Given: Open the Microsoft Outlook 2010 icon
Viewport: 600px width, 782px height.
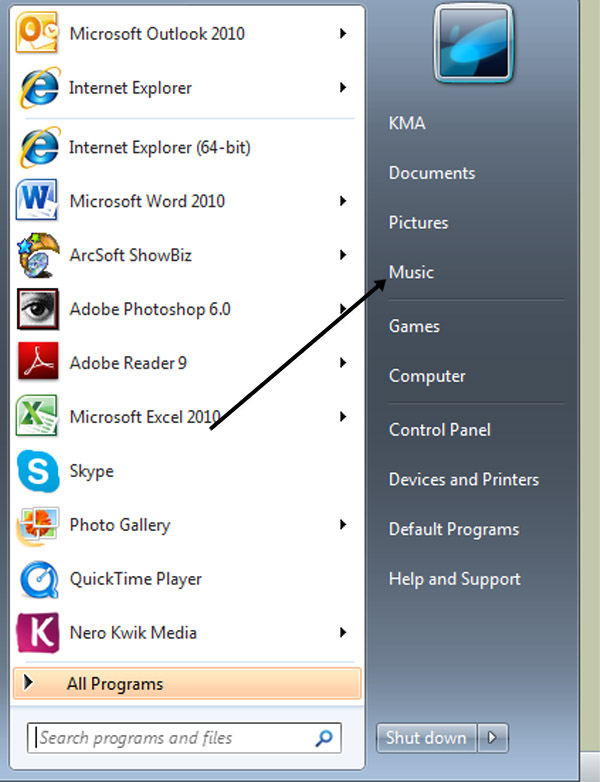Looking at the screenshot, I should pos(37,33).
